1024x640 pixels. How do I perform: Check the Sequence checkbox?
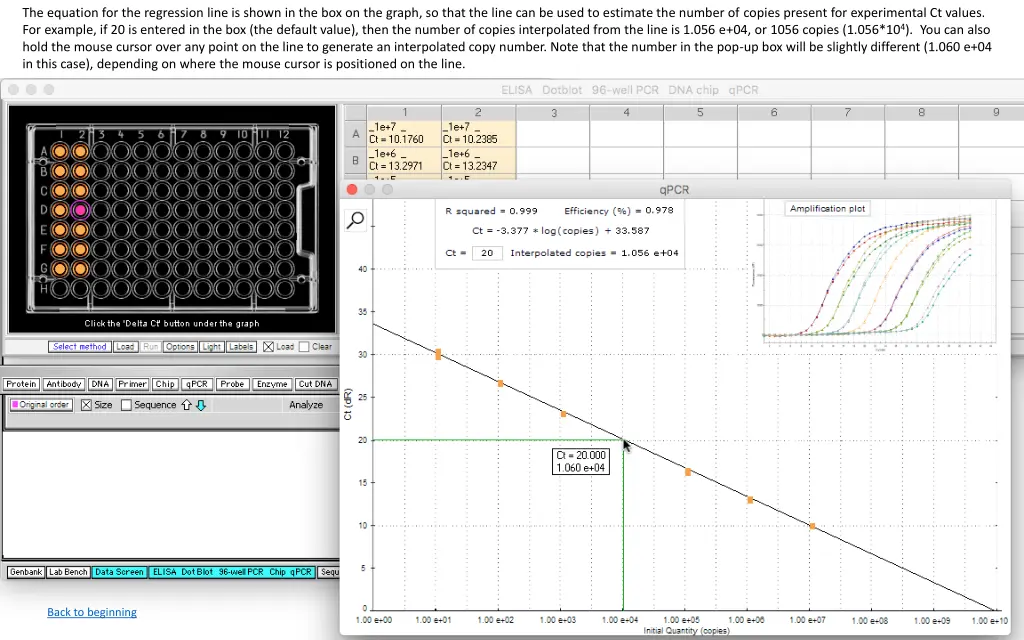(x=126, y=405)
